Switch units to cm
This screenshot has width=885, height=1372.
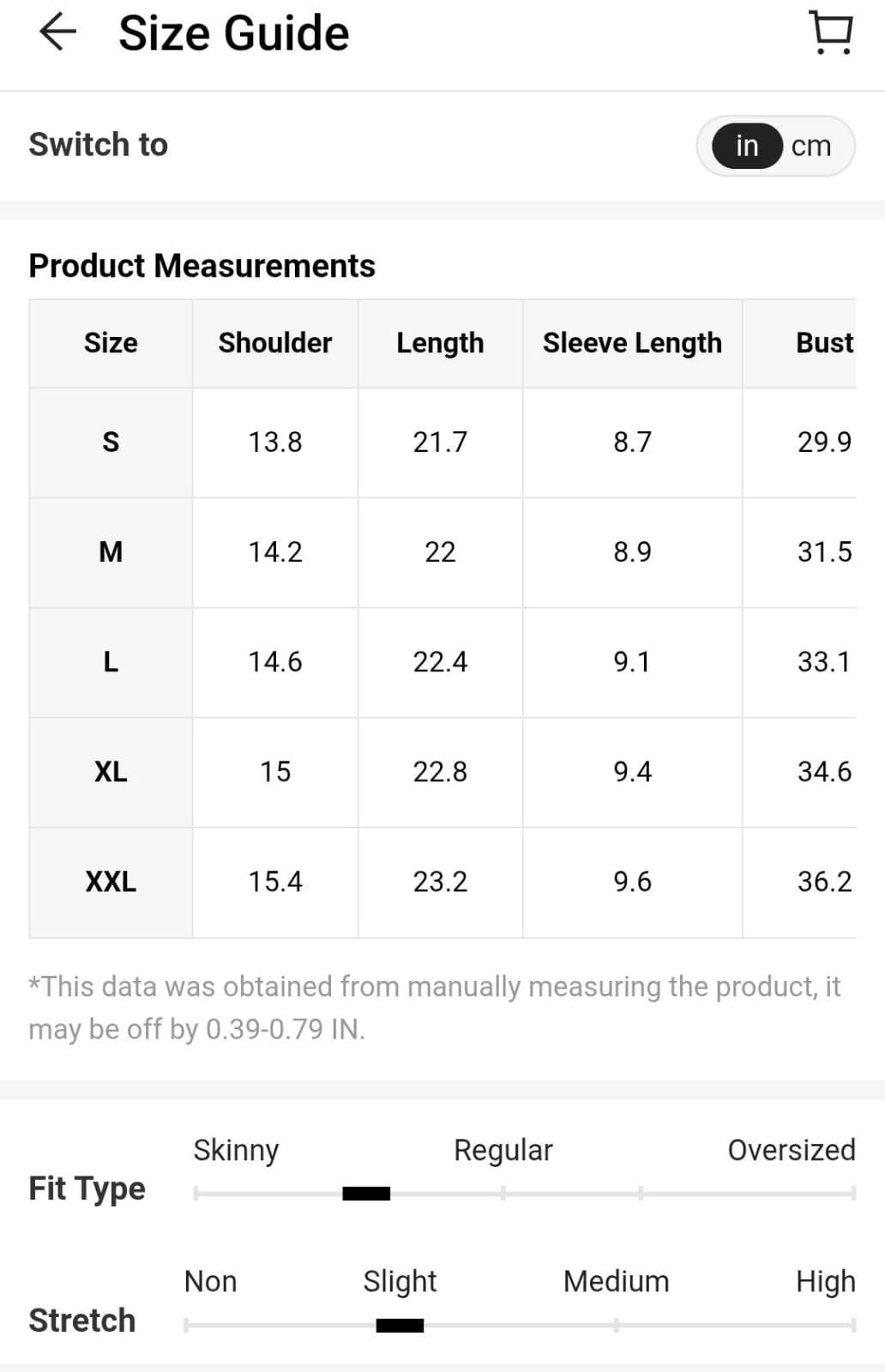coord(811,146)
